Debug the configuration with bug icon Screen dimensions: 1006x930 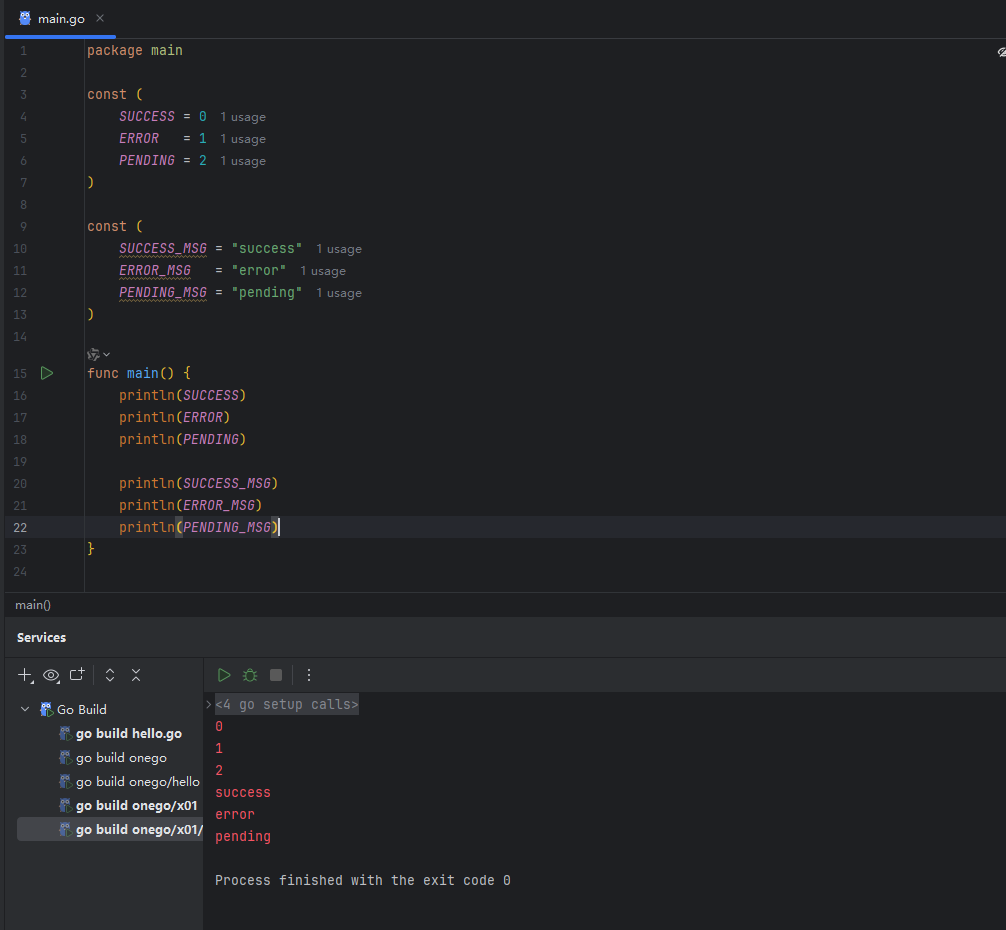pos(250,675)
